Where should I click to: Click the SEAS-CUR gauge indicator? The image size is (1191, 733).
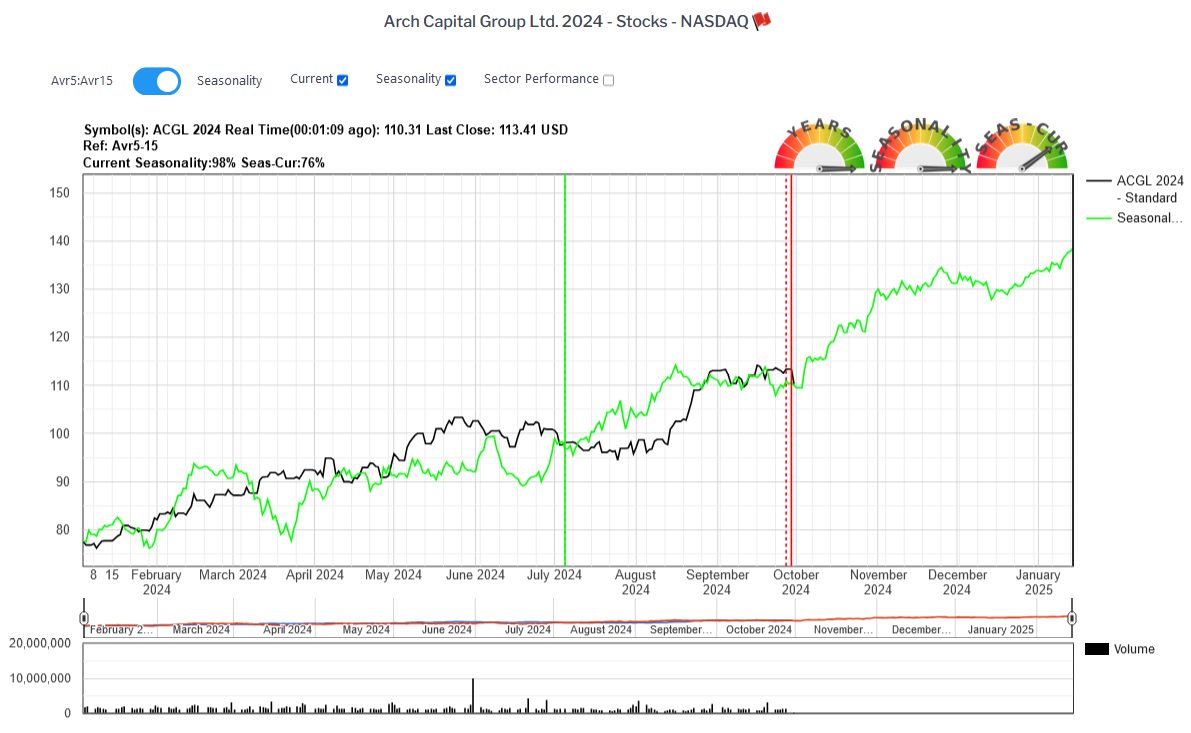click(1022, 146)
